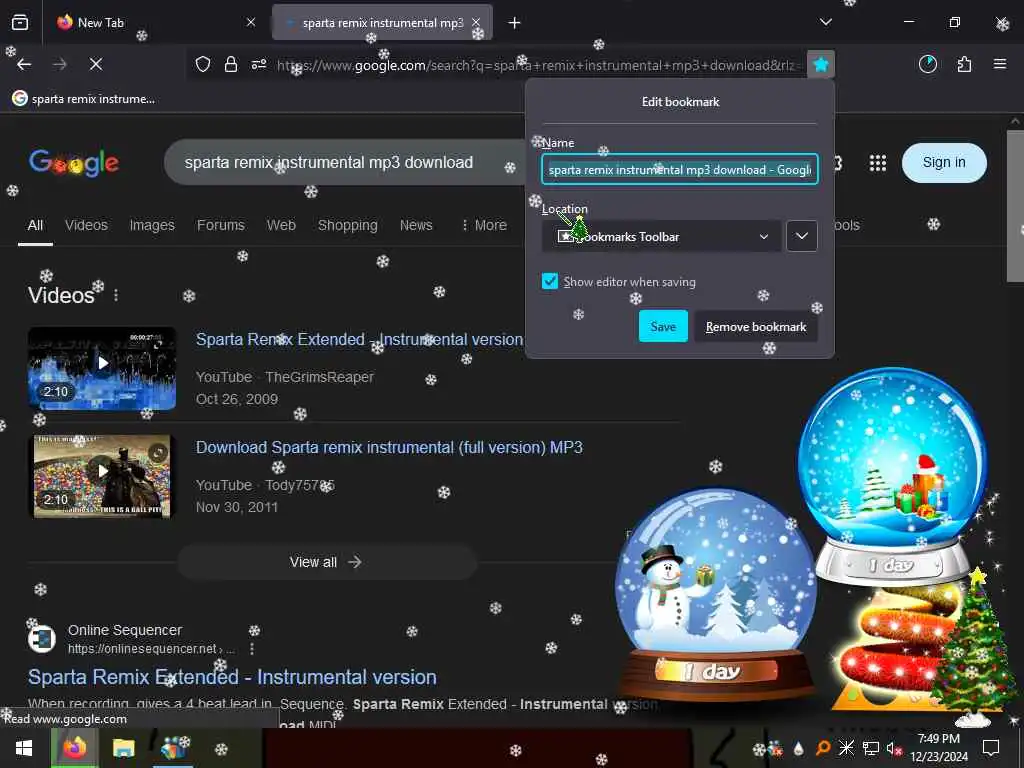Click the circular timer icon in the toolbar
Viewport: 1024px width, 768px height.
928,64
